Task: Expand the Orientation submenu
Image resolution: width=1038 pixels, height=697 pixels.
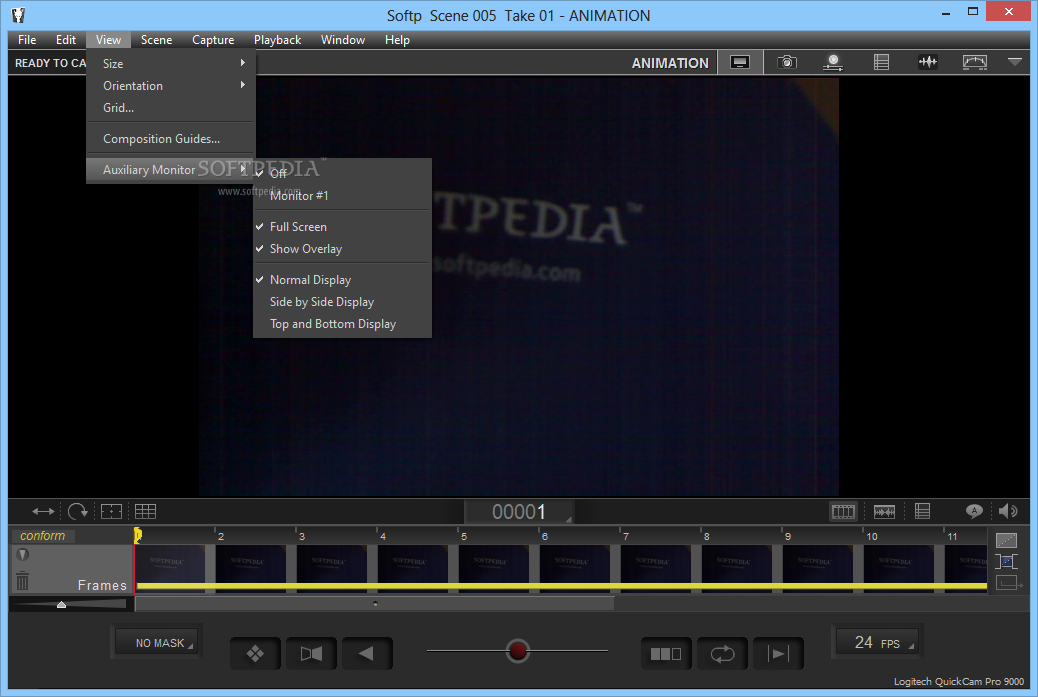Action: pyautogui.click(x=171, y=85)
